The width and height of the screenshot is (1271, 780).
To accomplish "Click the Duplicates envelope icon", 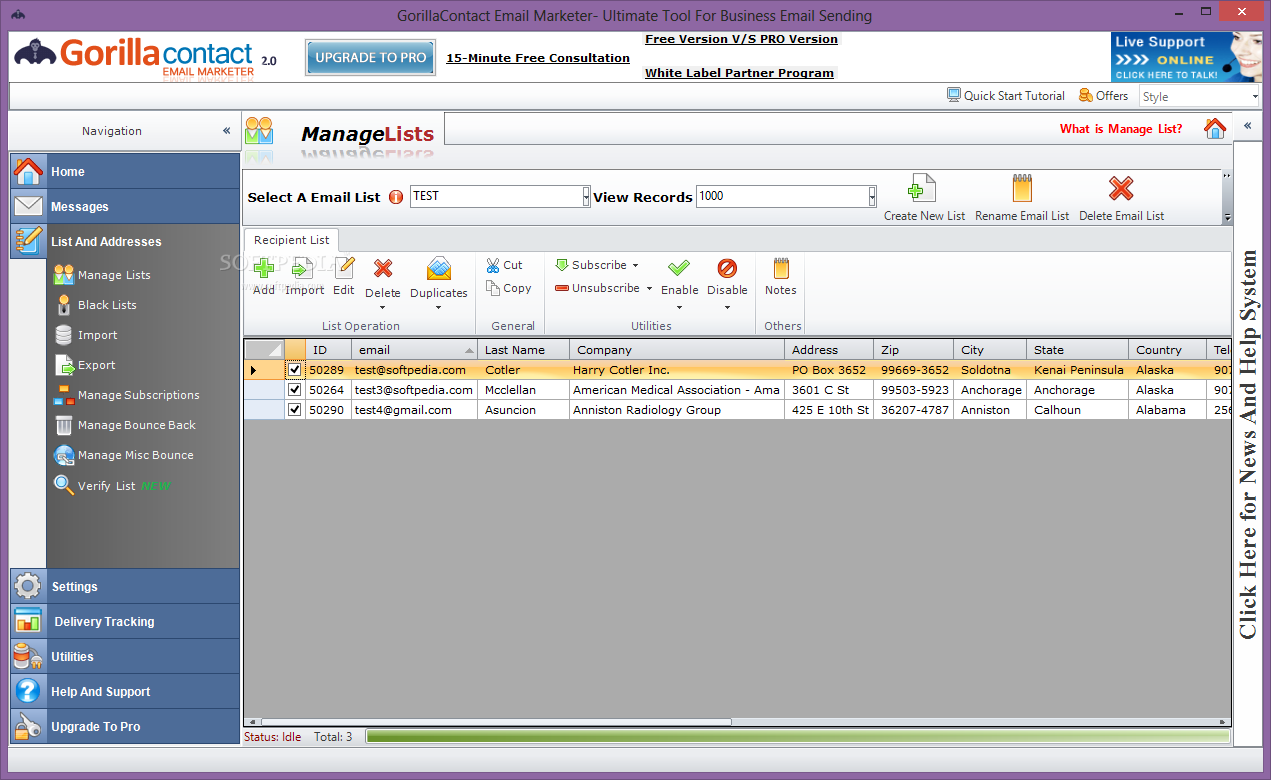I will click(439, 269).
